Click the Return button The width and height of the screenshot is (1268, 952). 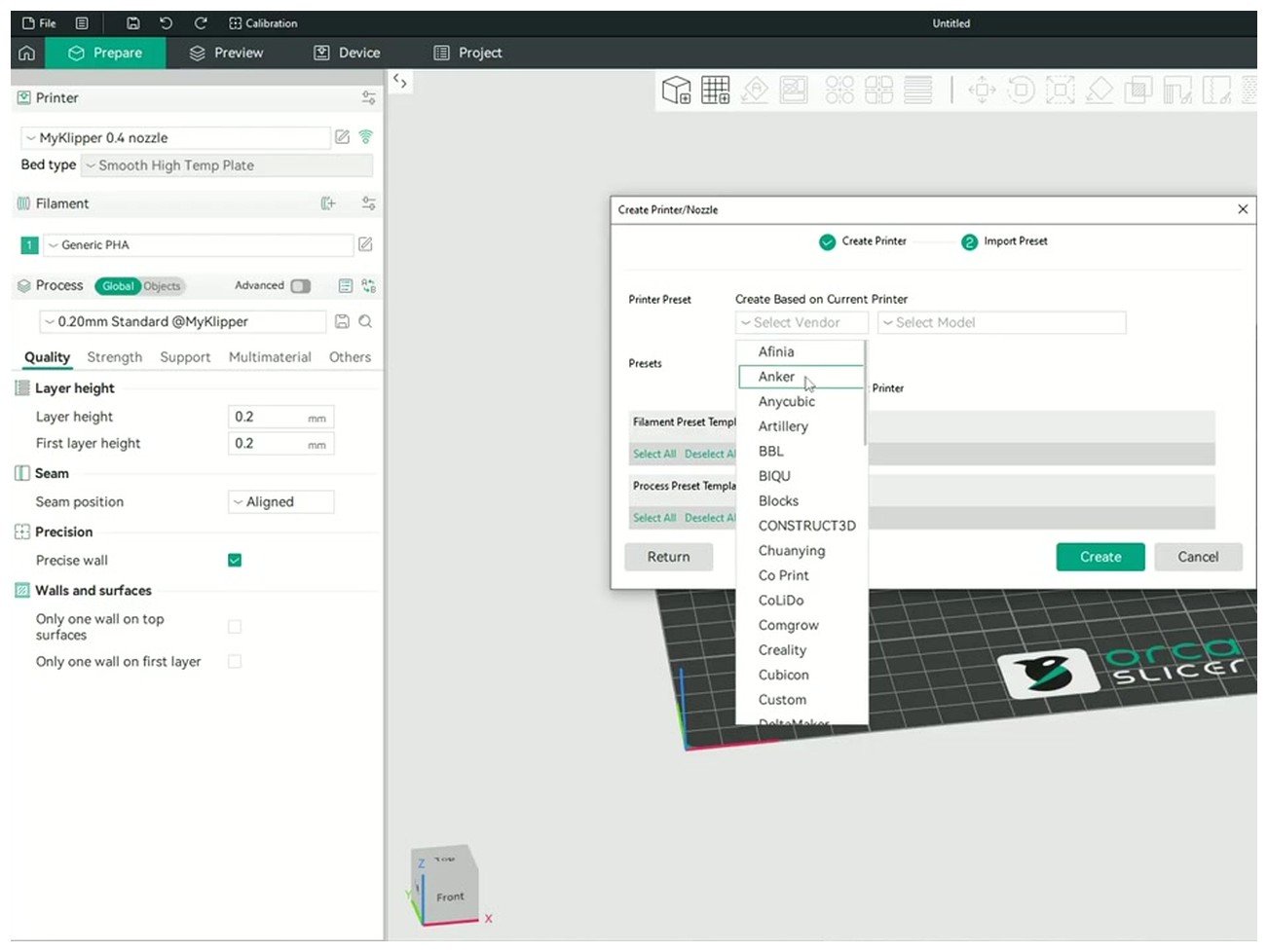(668, 557)
